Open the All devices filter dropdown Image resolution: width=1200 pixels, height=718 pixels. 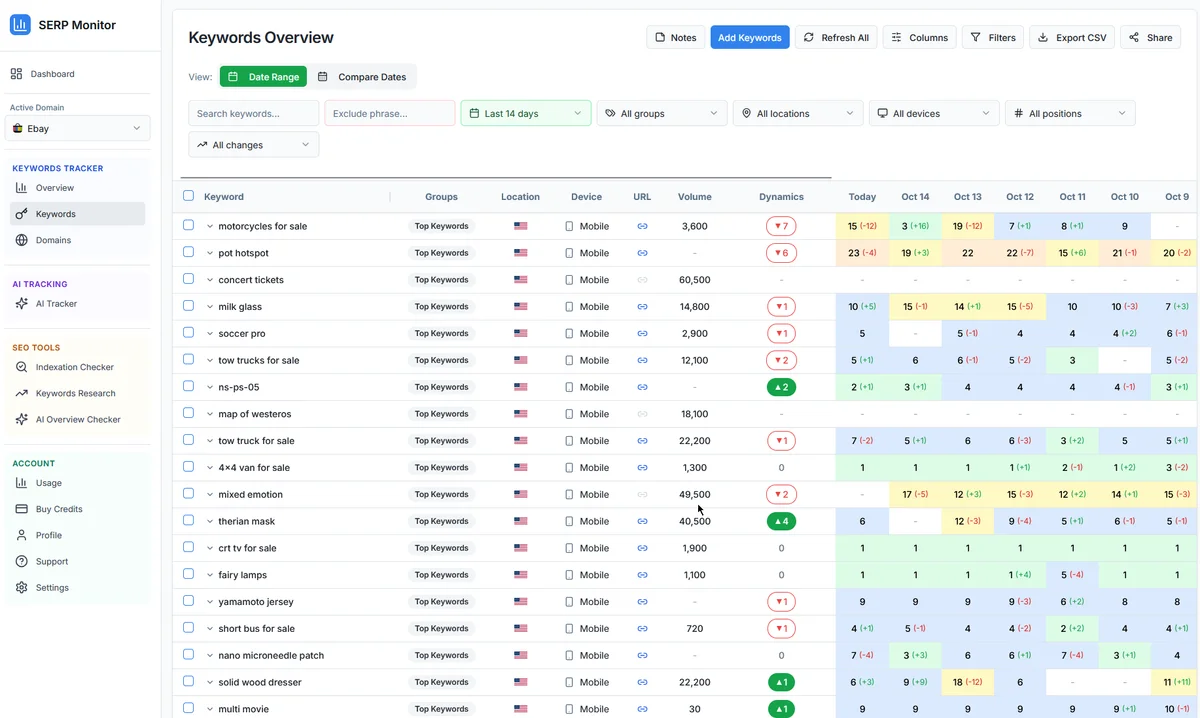(x=934, y=113)
